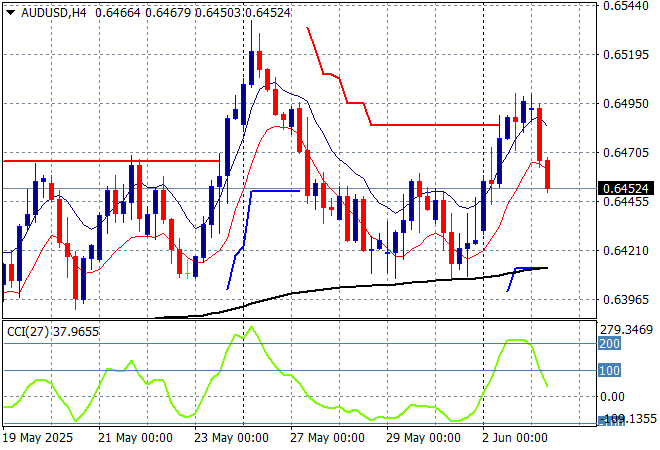
Task: Click the 21 May 00:00 date label
Action: click(x=135, y=438)
